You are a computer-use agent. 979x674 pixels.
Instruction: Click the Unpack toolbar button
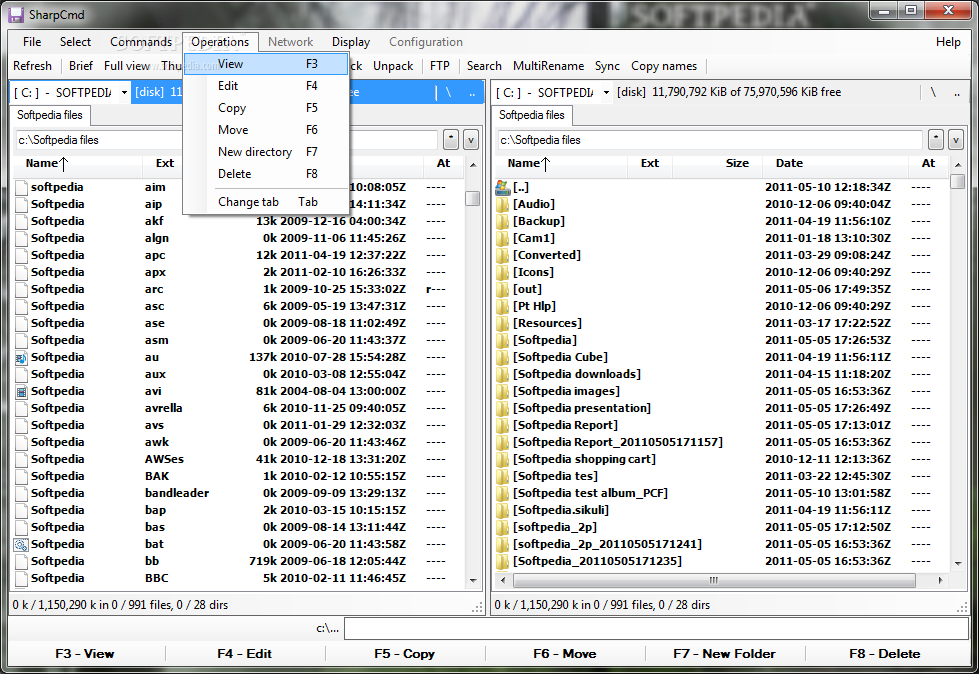point(393,66)
